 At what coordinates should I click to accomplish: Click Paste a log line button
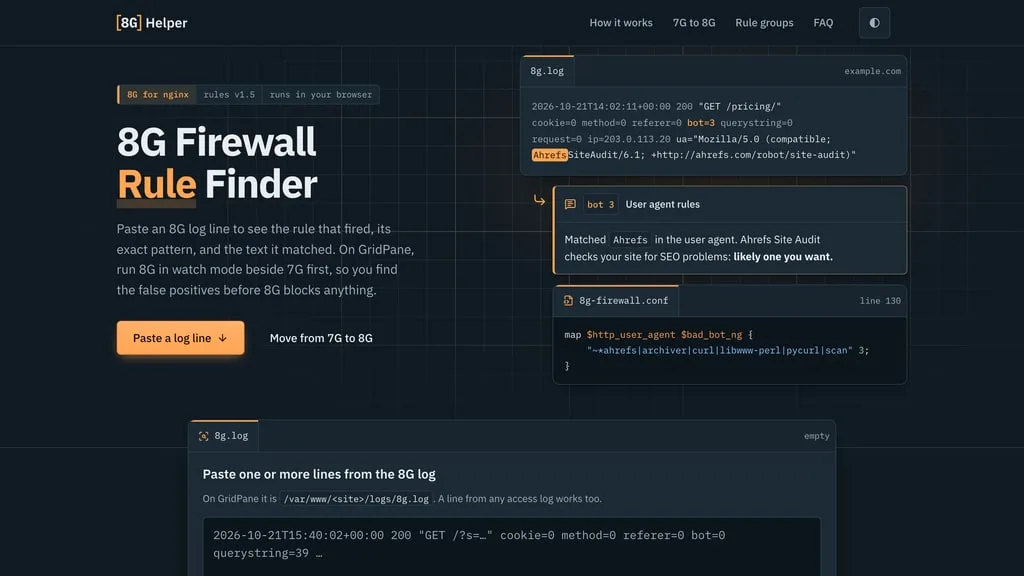180,338
